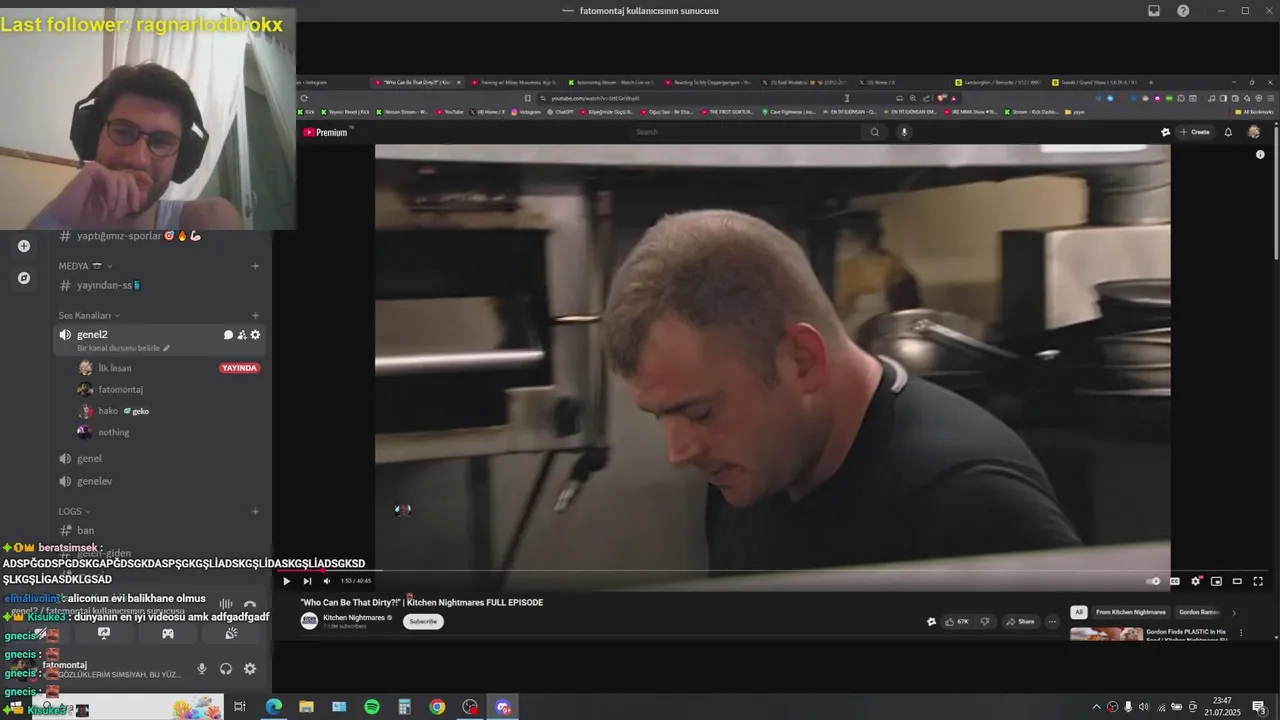Screen dimensions: 1280x720
Task: Enter fullscreen in YouTube player
Action: pos(1258,581)
